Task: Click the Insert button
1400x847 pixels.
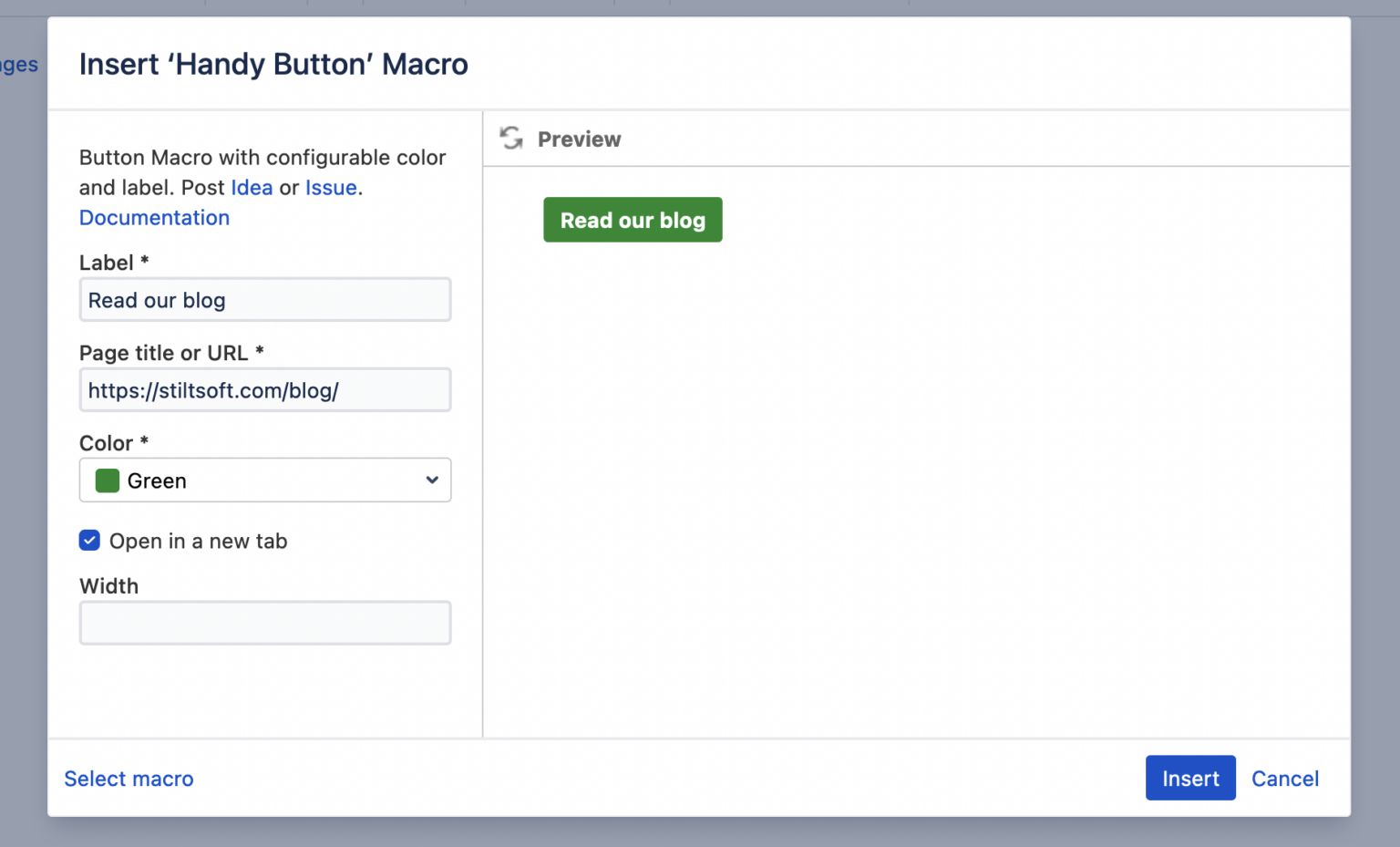Action: 1190,778
